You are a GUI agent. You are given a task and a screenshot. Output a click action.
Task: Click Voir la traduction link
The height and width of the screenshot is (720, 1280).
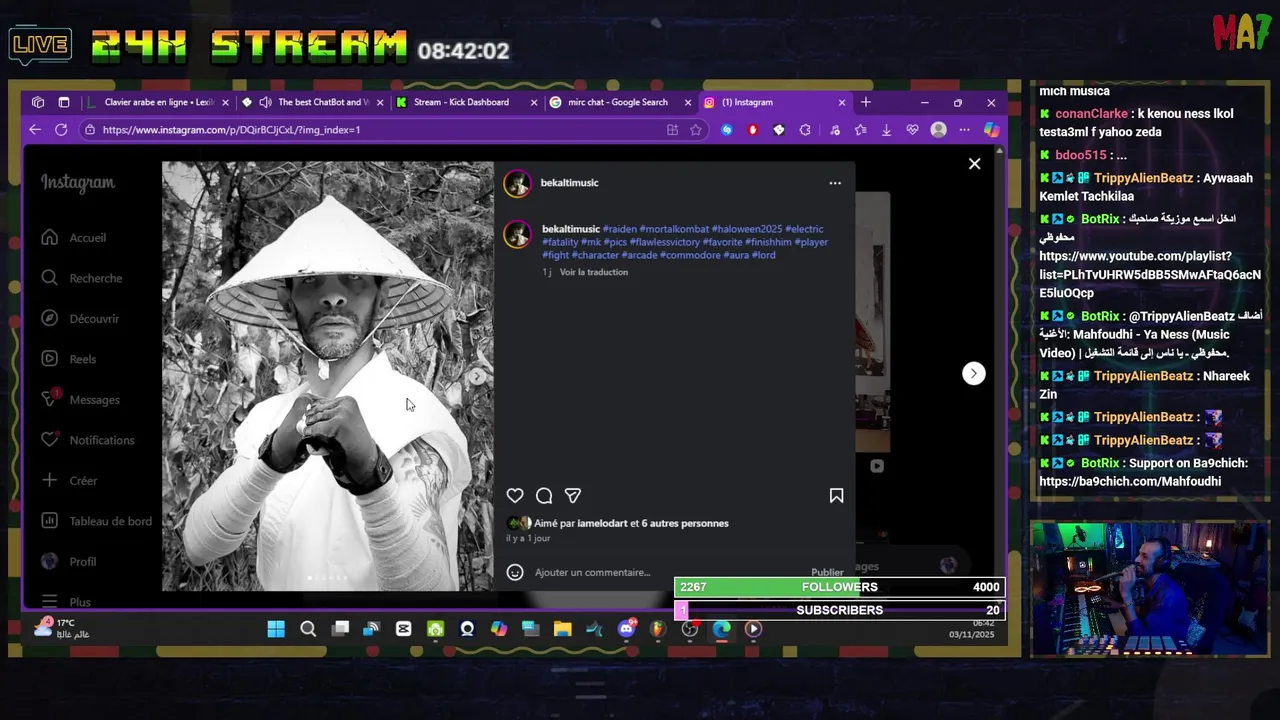pyautogui.click(x=594, y=272)
